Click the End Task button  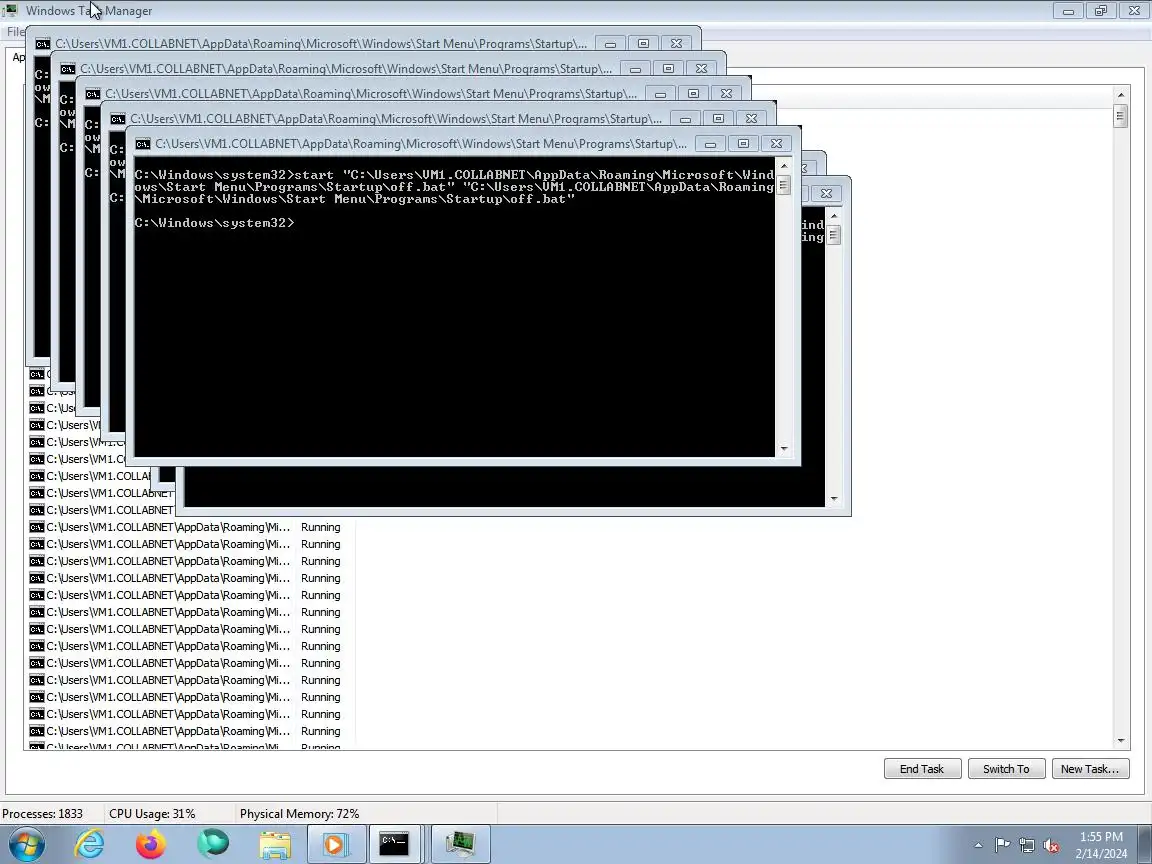click(922, 768)
